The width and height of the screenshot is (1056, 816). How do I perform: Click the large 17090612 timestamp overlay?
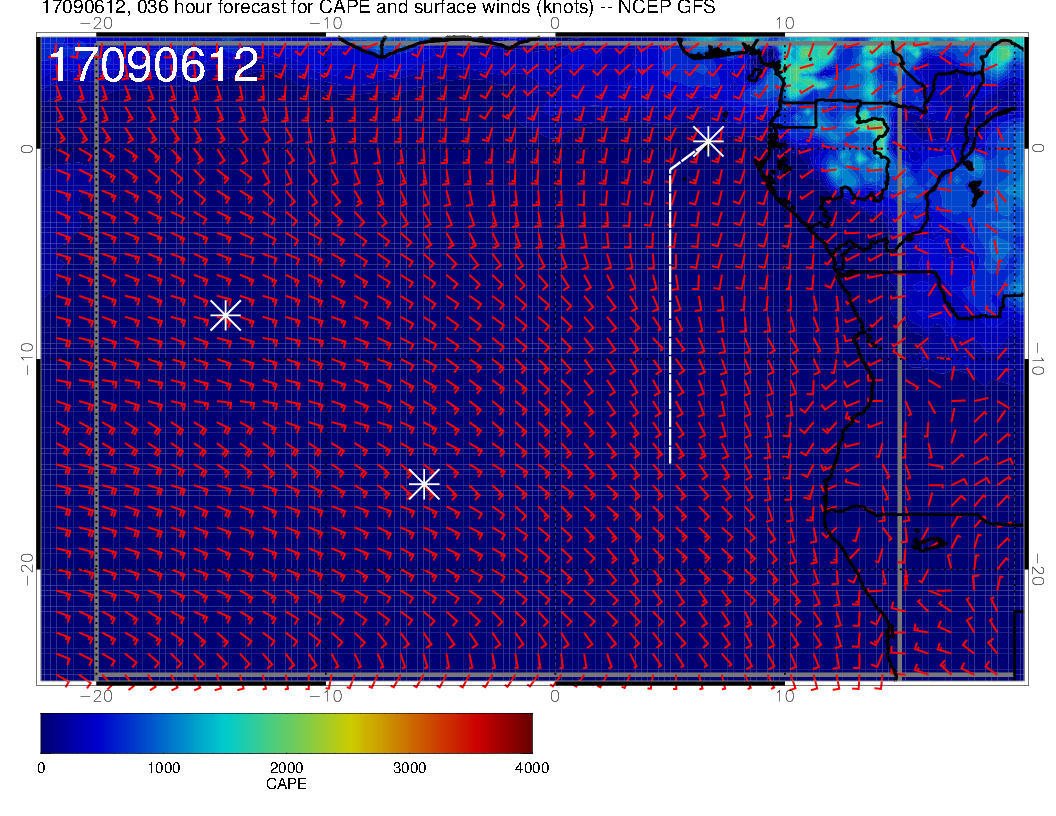pos(154,65)
